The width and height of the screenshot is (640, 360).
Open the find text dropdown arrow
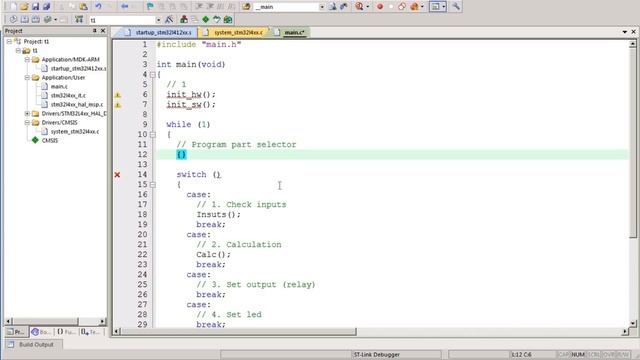(x=322, y=7)
